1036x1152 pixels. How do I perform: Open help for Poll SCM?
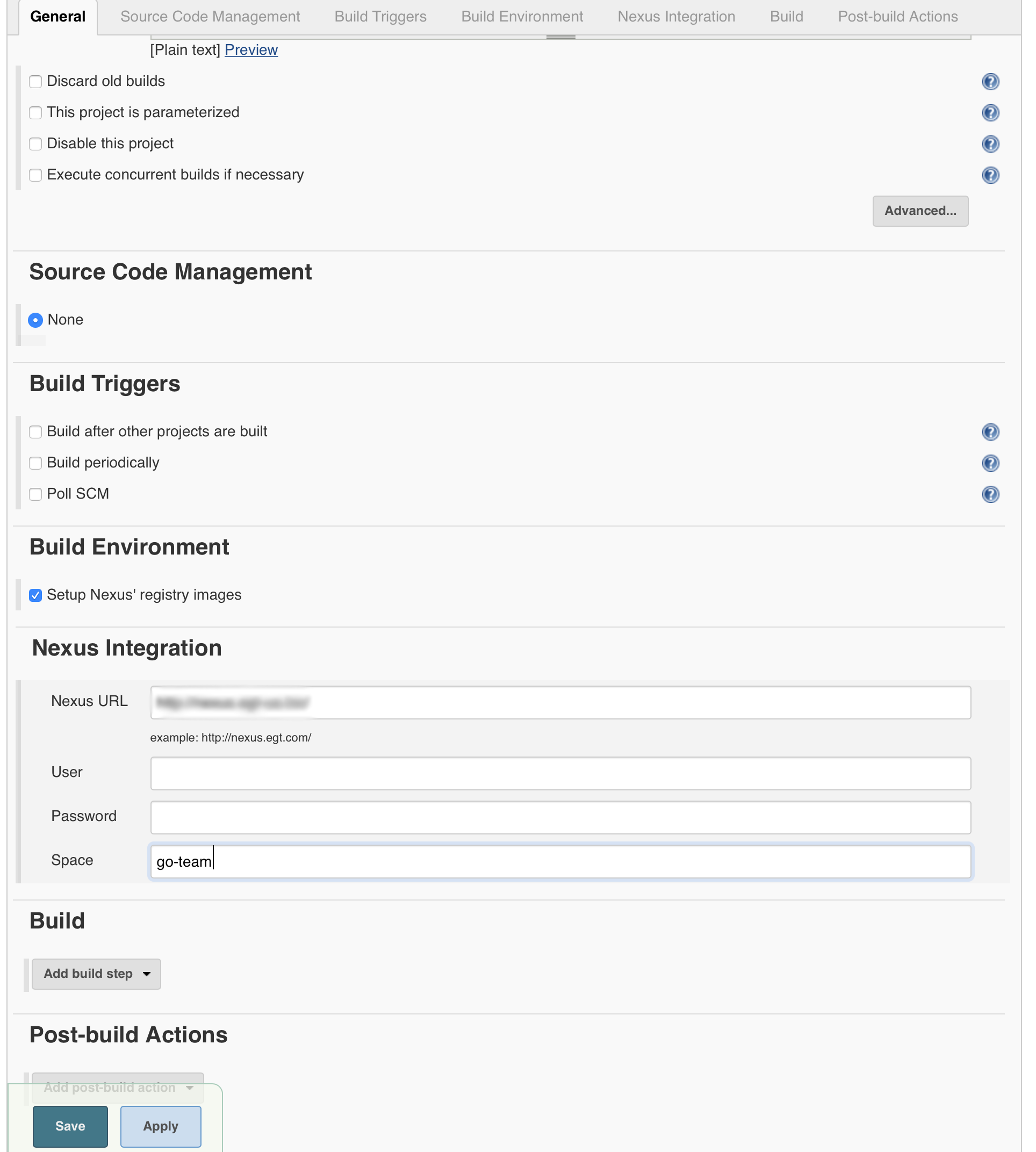[x=990, y=494]
